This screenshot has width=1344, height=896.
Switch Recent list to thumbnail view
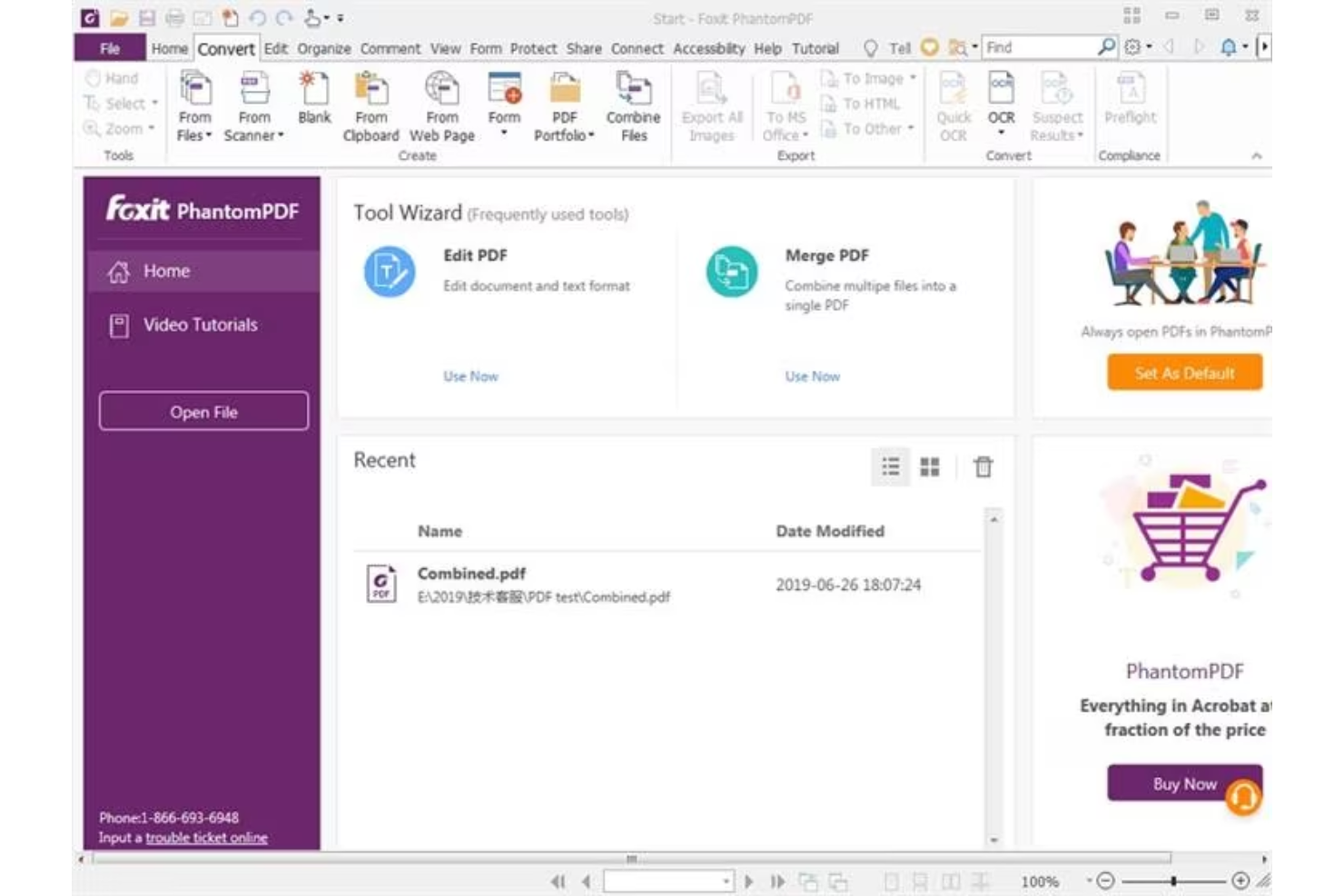pyautogui.click(x=929, y=466)
